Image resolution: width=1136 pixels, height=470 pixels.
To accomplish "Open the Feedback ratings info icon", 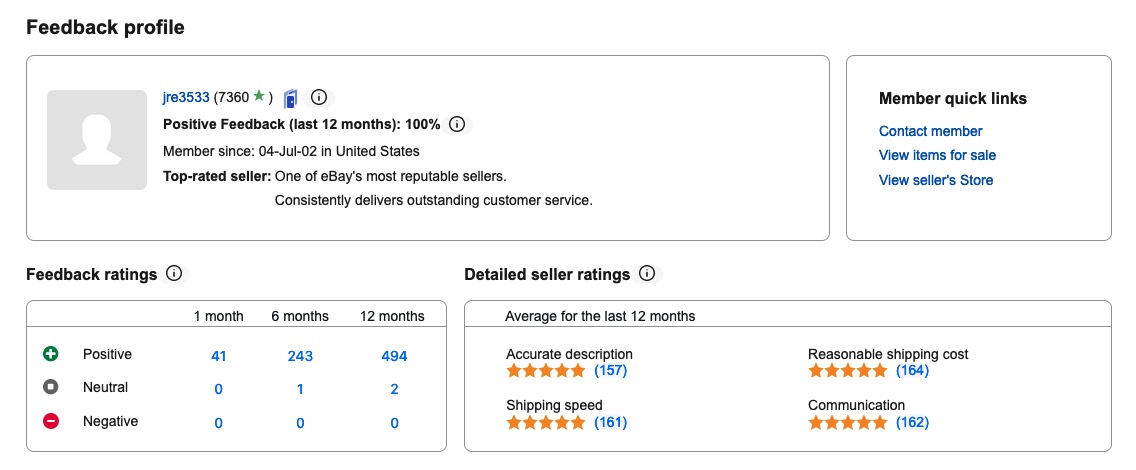I will (x=174, y=273).
